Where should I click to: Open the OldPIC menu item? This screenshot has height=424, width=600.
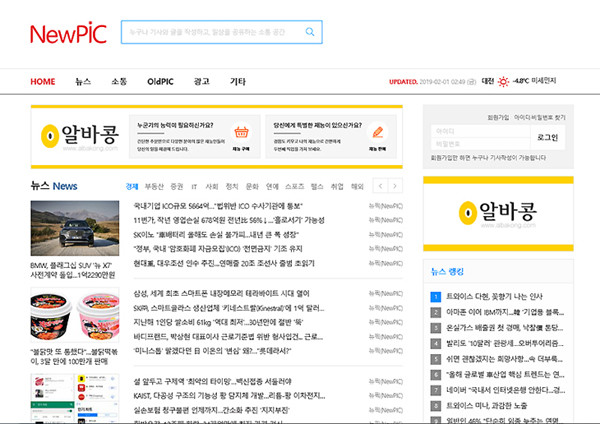[160, 82]
